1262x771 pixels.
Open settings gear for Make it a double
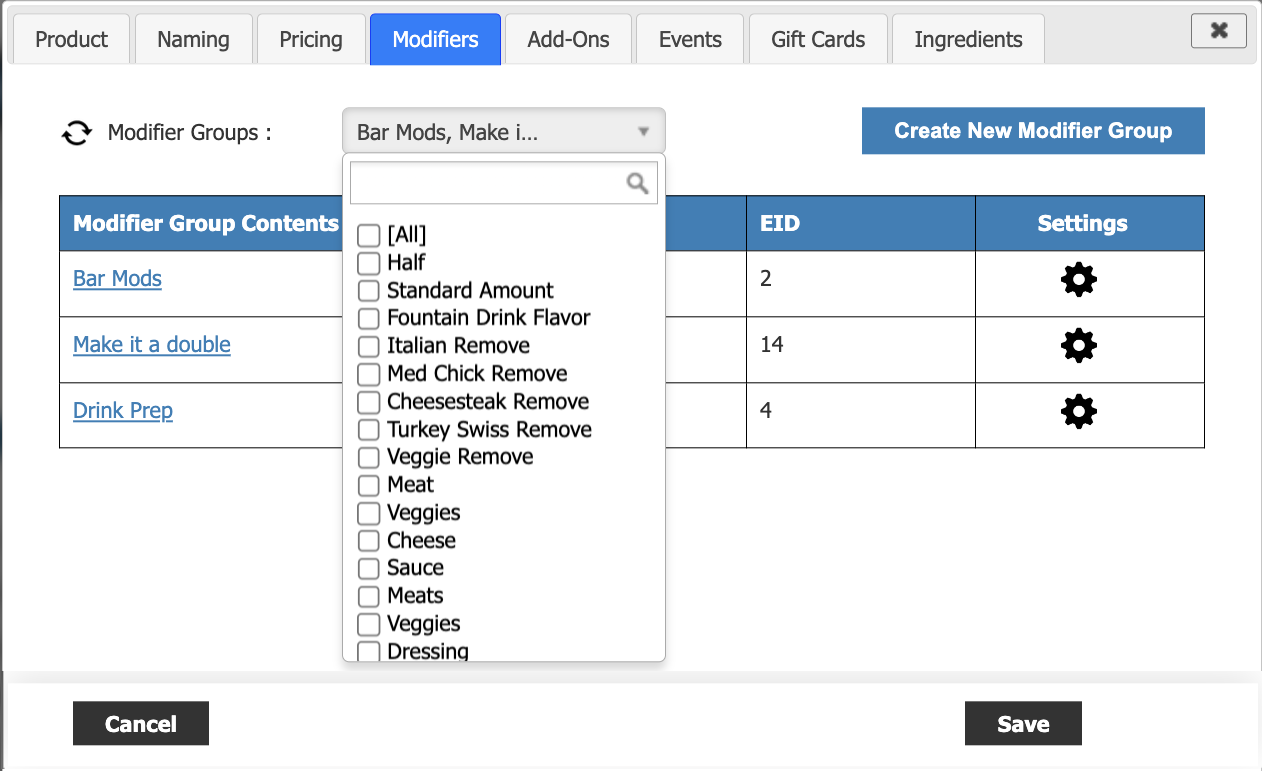(1078, 346)
